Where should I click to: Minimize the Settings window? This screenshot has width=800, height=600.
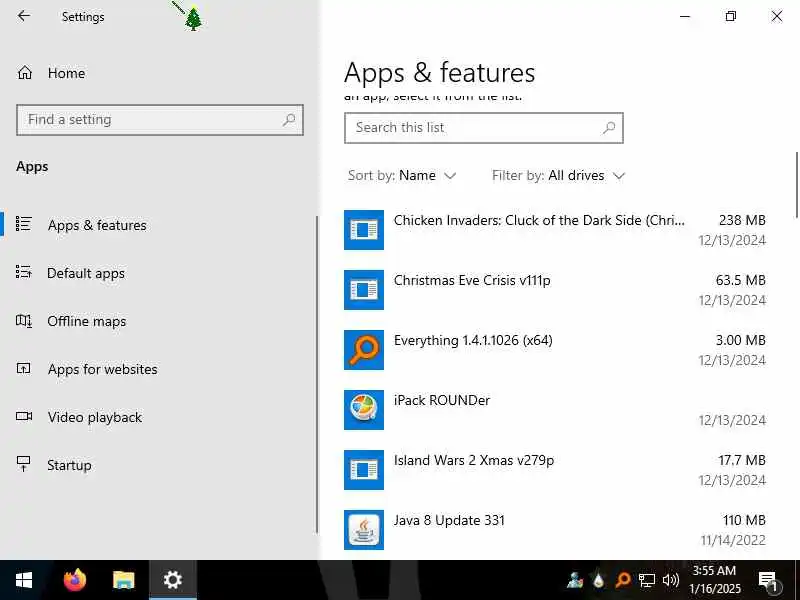click(685, 16)
